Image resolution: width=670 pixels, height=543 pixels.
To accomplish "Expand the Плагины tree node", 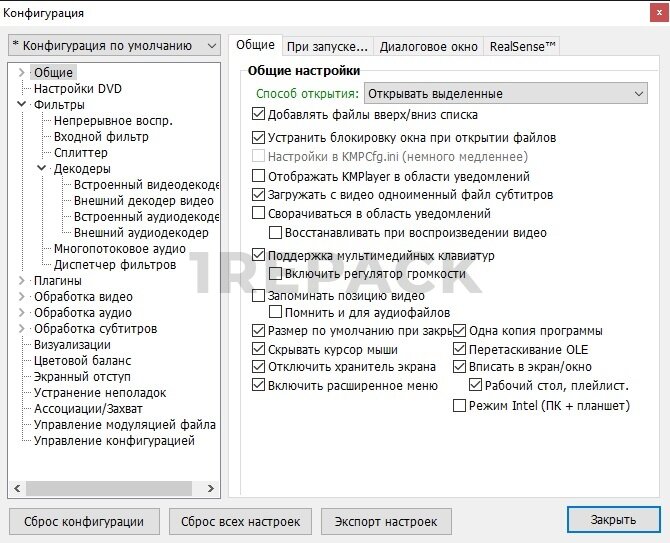I will point(21,280).
